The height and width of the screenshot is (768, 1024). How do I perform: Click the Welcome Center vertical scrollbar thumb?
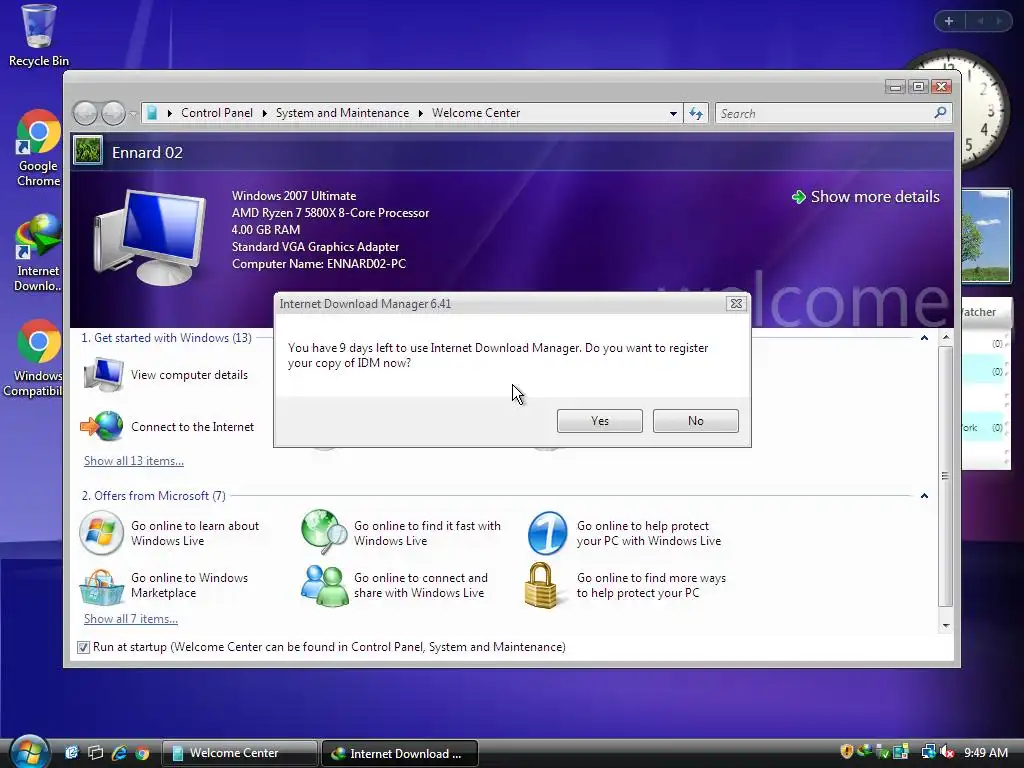[946, 477]
